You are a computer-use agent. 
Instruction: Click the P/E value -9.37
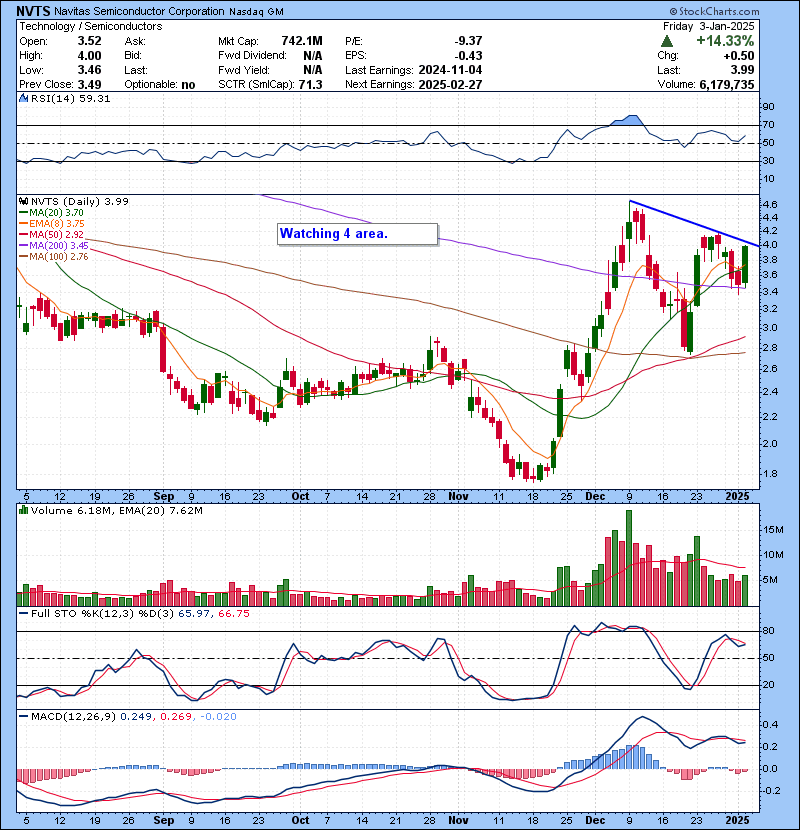(469, 41)
